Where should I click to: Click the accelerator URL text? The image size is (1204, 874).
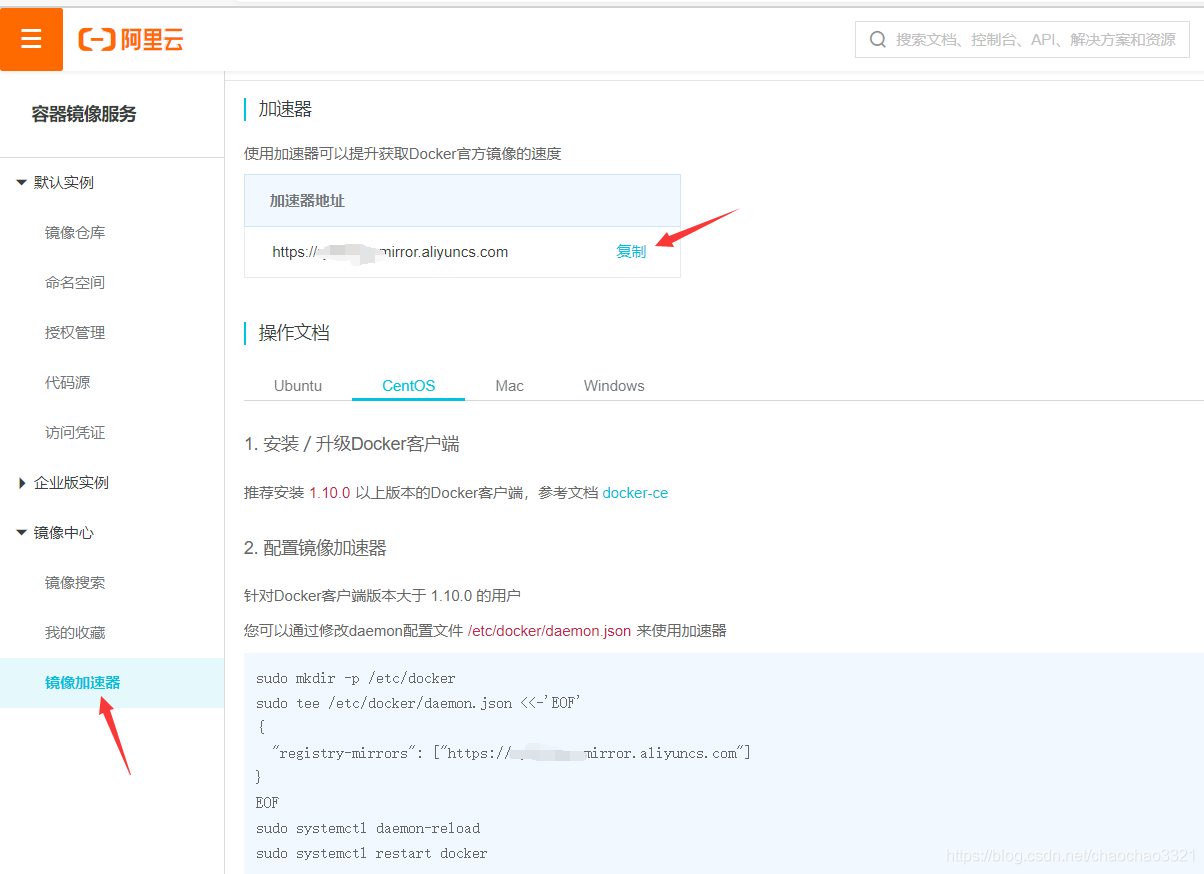[390, 252]
